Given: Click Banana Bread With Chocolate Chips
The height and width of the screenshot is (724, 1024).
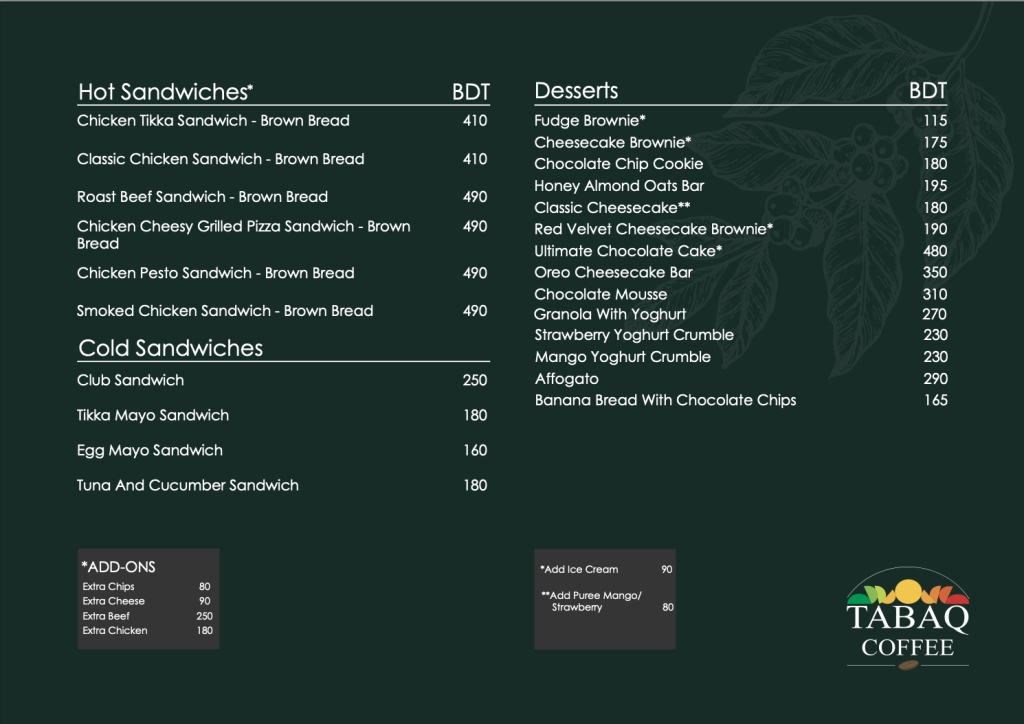Looking at the screenshot, I should (x=665, y=400).
